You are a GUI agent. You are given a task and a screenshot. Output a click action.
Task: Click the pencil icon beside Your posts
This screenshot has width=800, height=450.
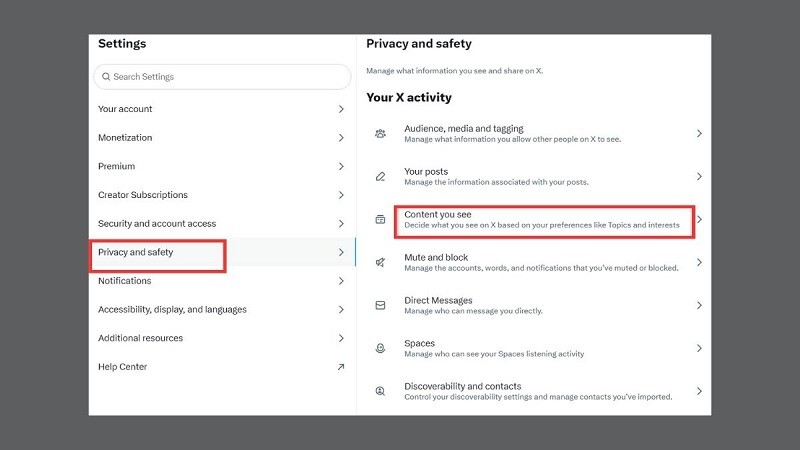[x=380, y=176]
